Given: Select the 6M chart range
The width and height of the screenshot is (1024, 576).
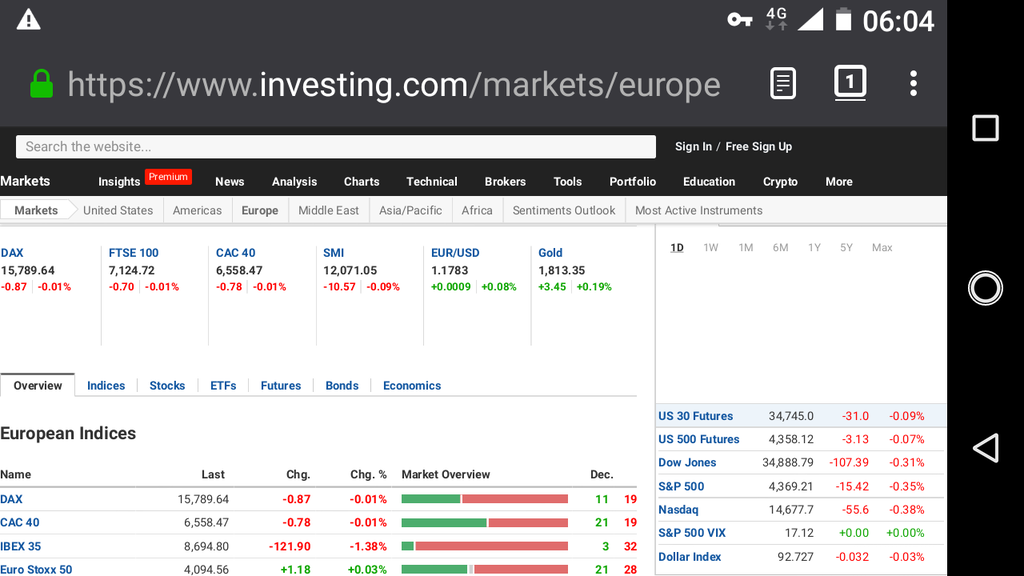Looking at the screenshot, I should point(780,248).
